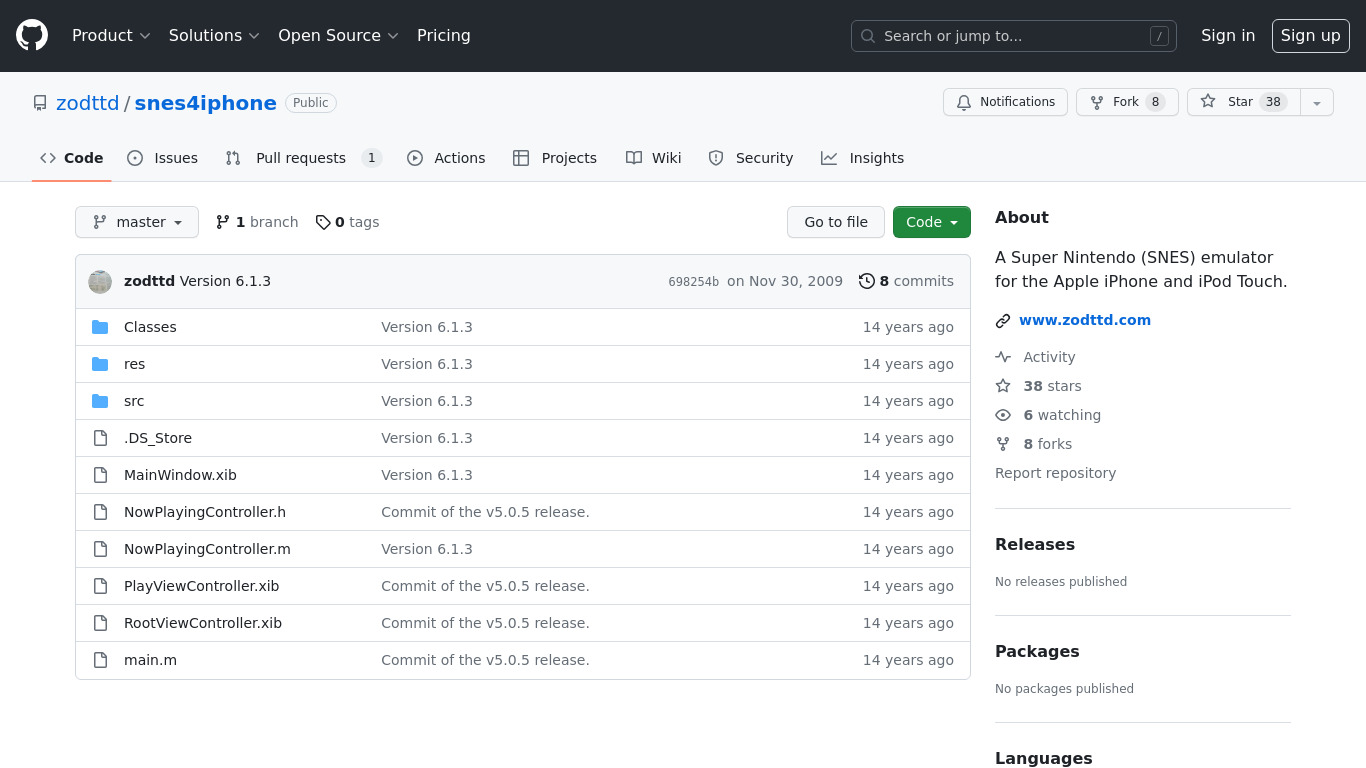The height and width of the screenshot is (768, 1366).
Task: Fork the repository
Action: tap(1127, 102)
